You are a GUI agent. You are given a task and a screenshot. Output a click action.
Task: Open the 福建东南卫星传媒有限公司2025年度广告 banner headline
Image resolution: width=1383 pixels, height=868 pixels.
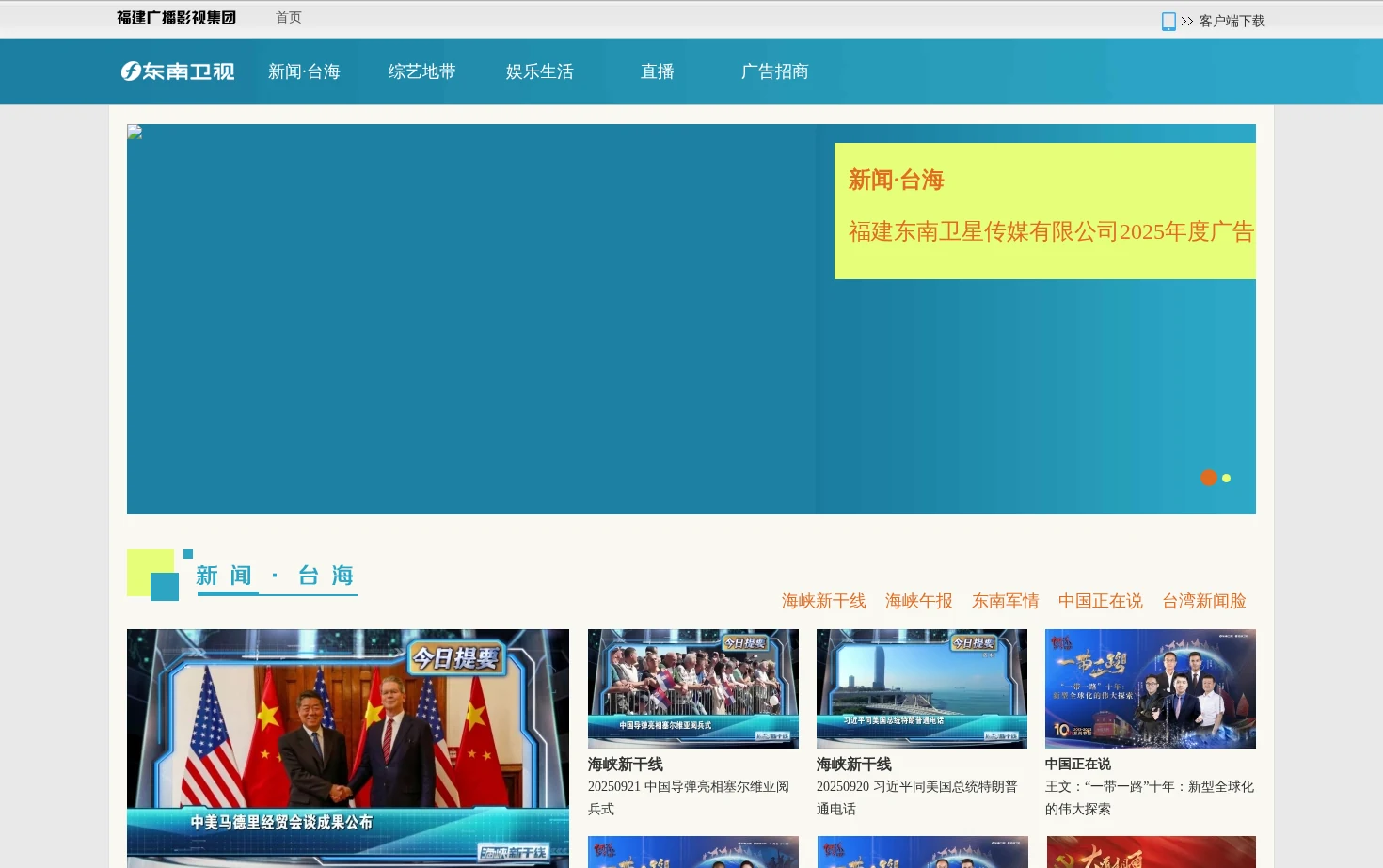pyautogui.click(x=1052, y=231)
